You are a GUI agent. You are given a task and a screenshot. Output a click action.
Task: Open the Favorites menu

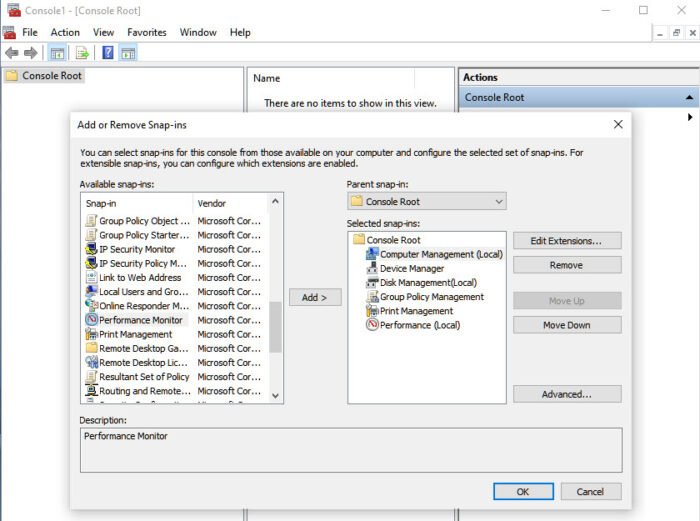point(147,32)
